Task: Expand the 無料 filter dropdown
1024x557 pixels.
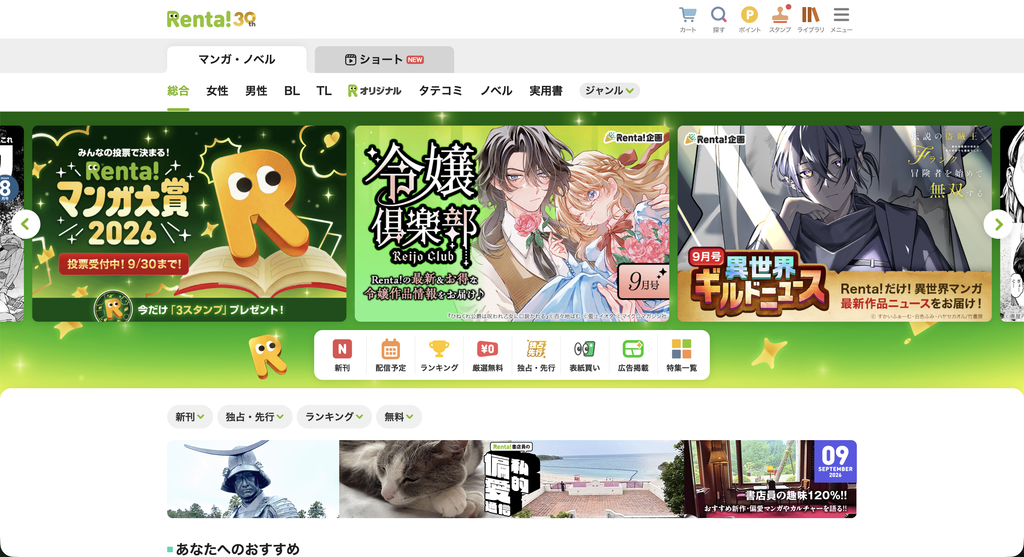Action: [x=399, y=417]
